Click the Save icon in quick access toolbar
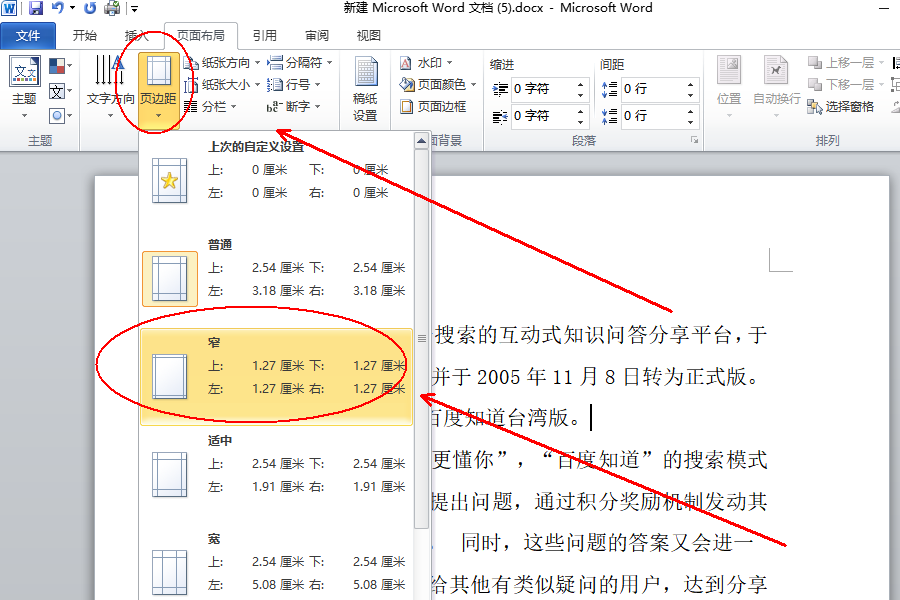The image size is (900, 600). point(36,8)
